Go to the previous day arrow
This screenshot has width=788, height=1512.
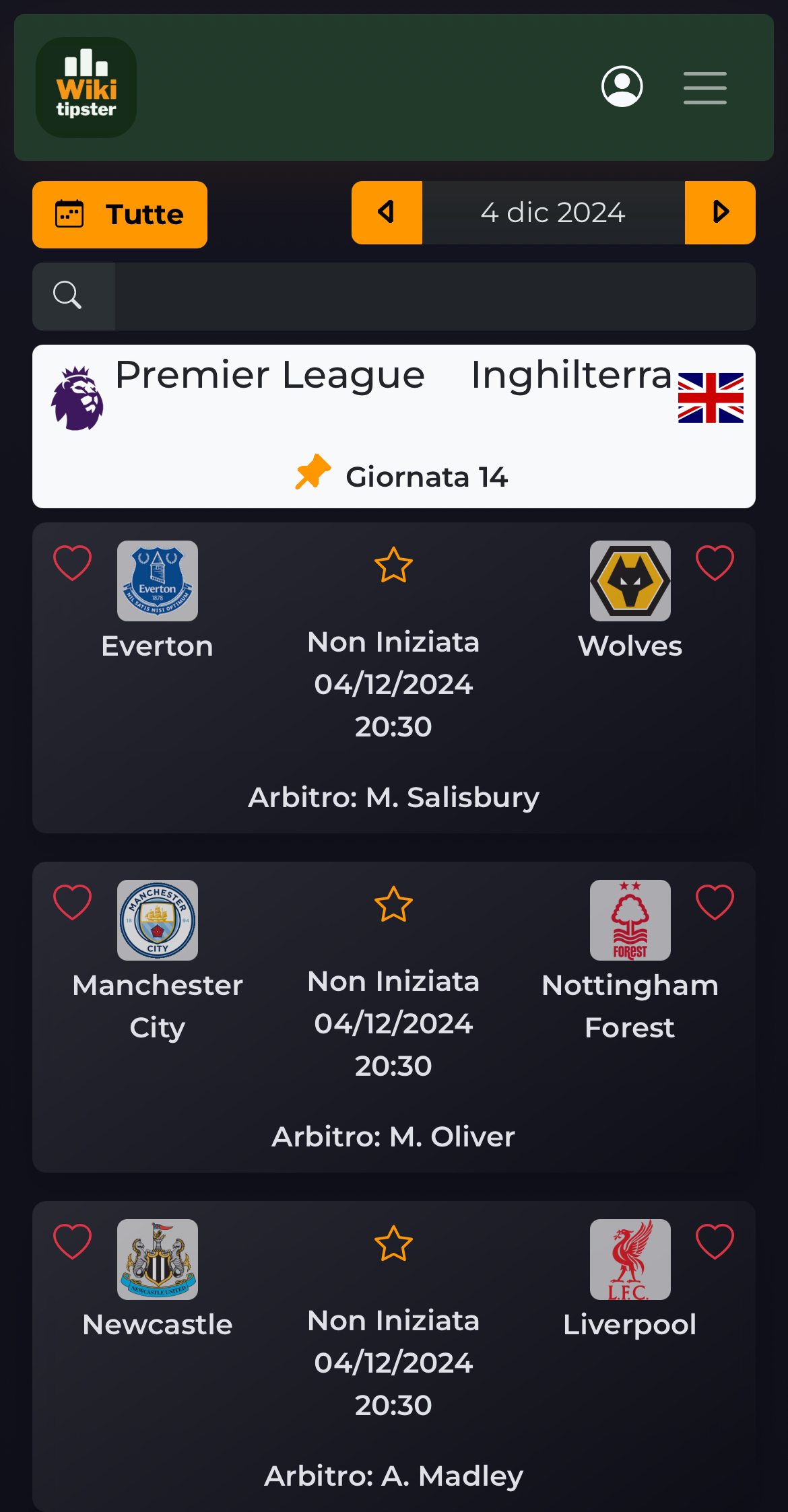387,213
